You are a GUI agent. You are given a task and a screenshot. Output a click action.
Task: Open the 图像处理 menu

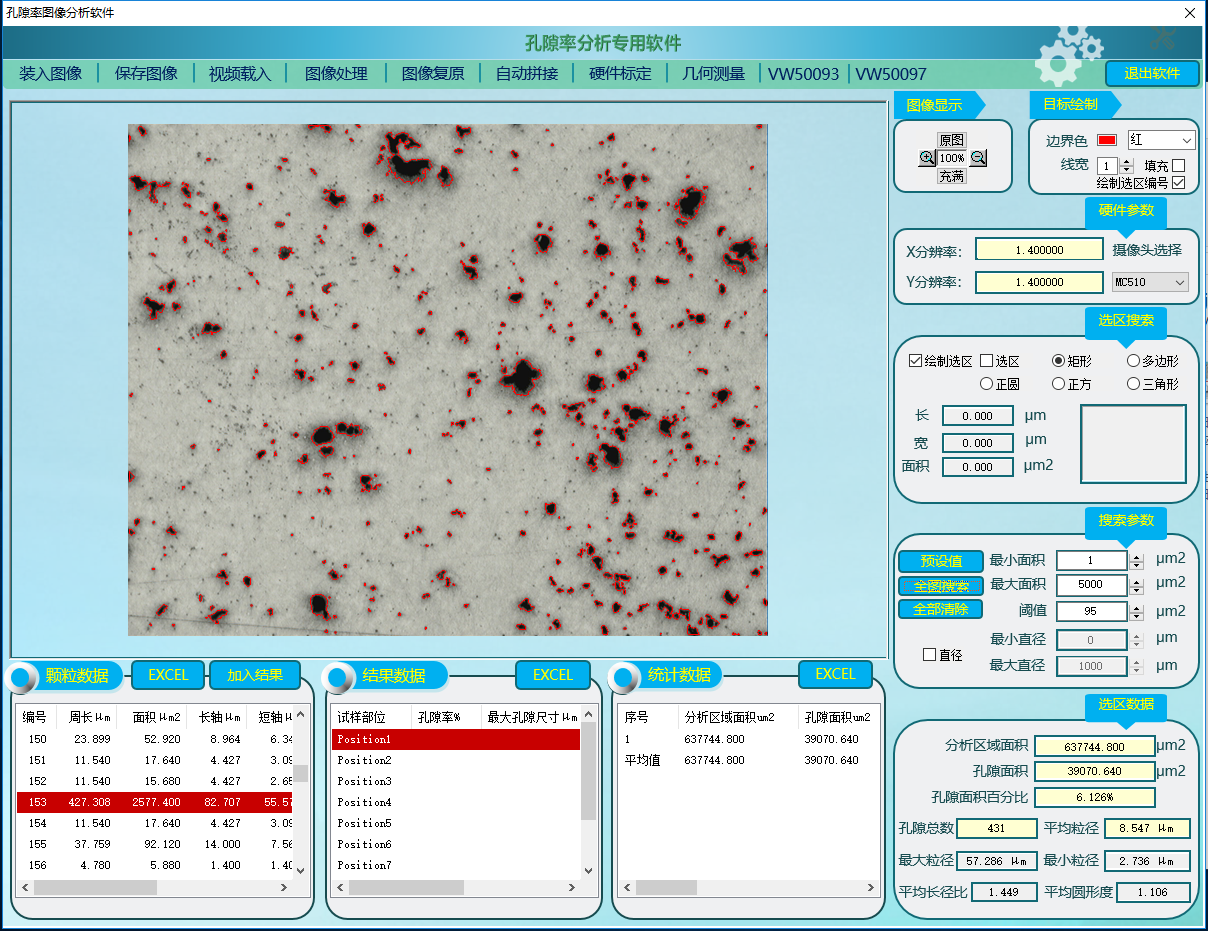(336, 74)
